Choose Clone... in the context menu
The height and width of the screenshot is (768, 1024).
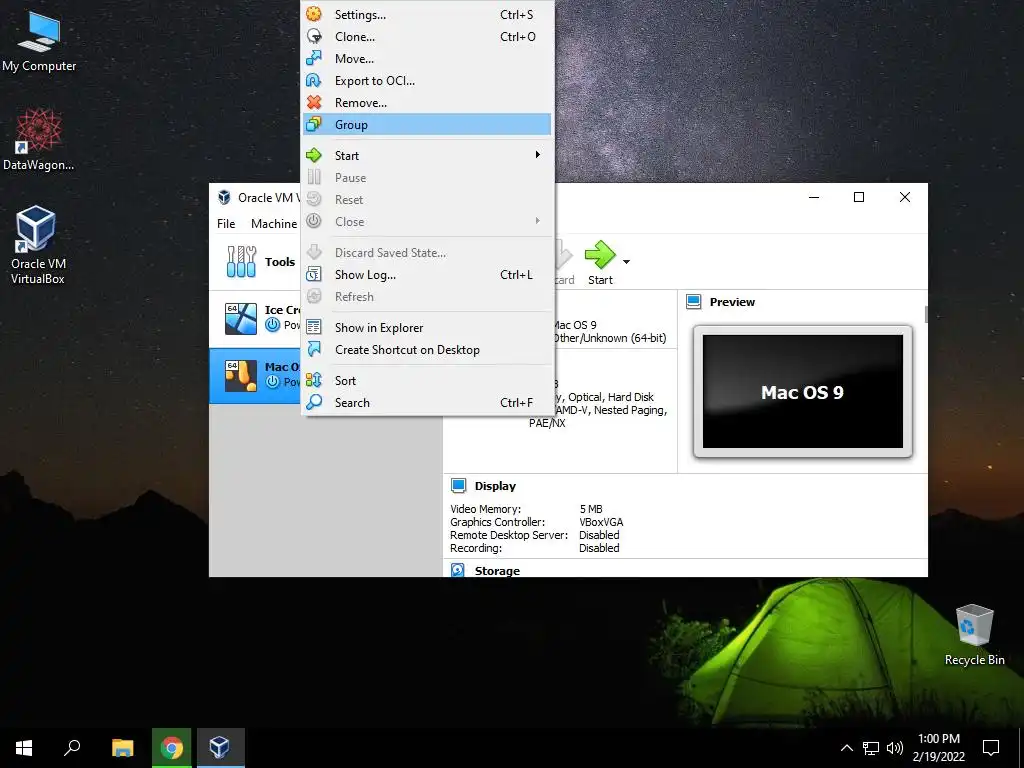point(427,37)
